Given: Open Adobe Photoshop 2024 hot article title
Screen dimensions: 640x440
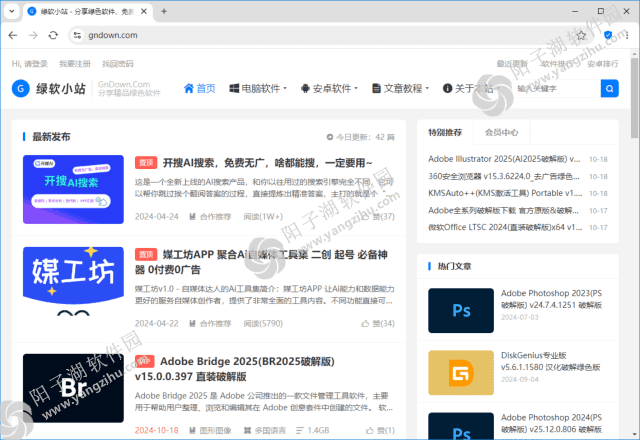Looking at the screenshot, I should click(x=551, y=423).
